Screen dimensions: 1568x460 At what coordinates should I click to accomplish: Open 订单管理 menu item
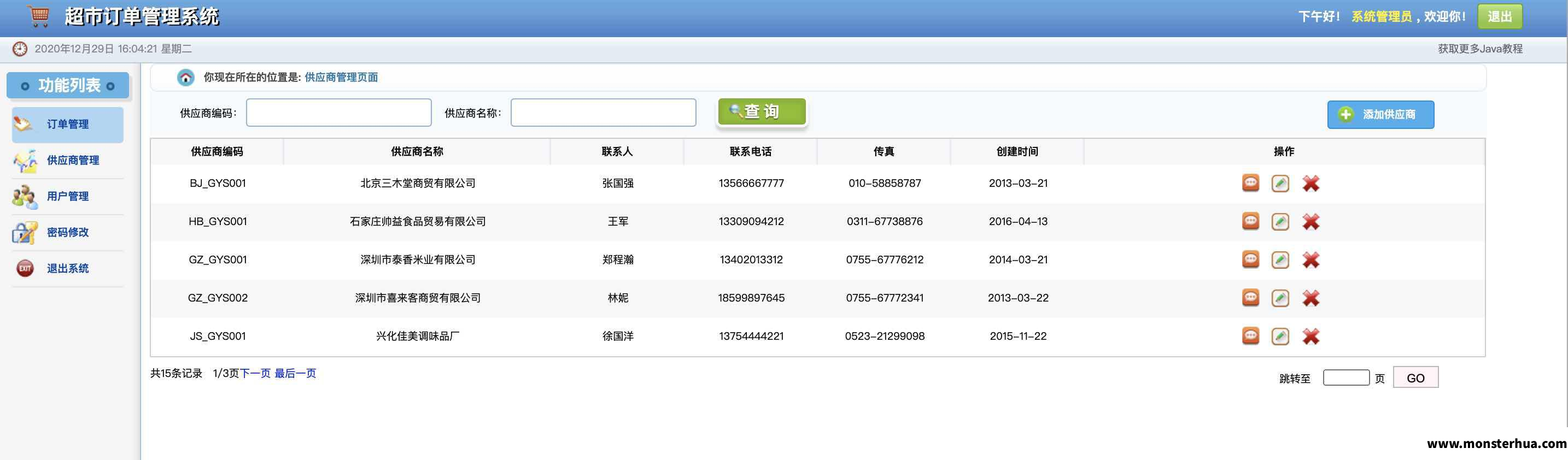point(68,125)
